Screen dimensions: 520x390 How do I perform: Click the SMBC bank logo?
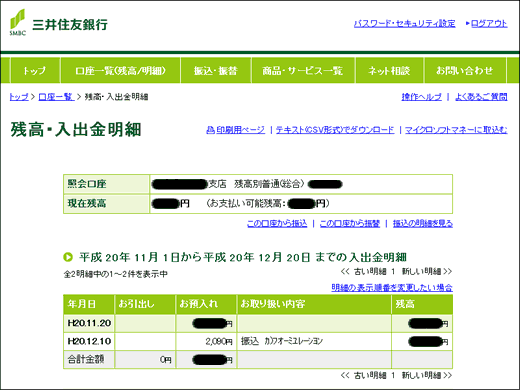tap(18, 22)
